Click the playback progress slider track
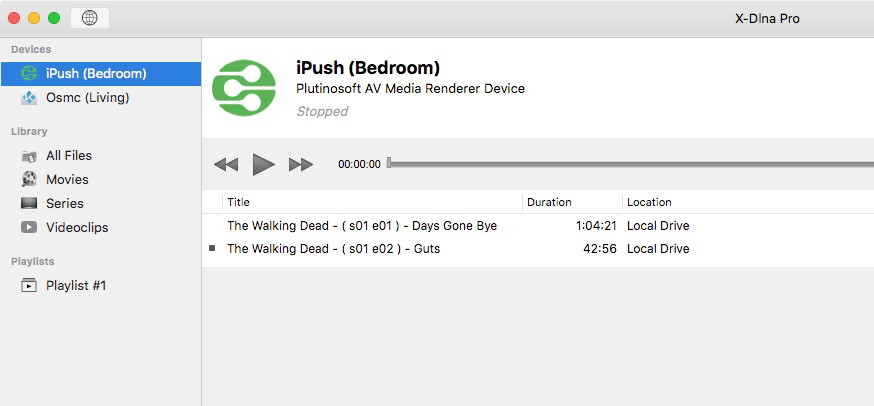 (x=630, y=163)
